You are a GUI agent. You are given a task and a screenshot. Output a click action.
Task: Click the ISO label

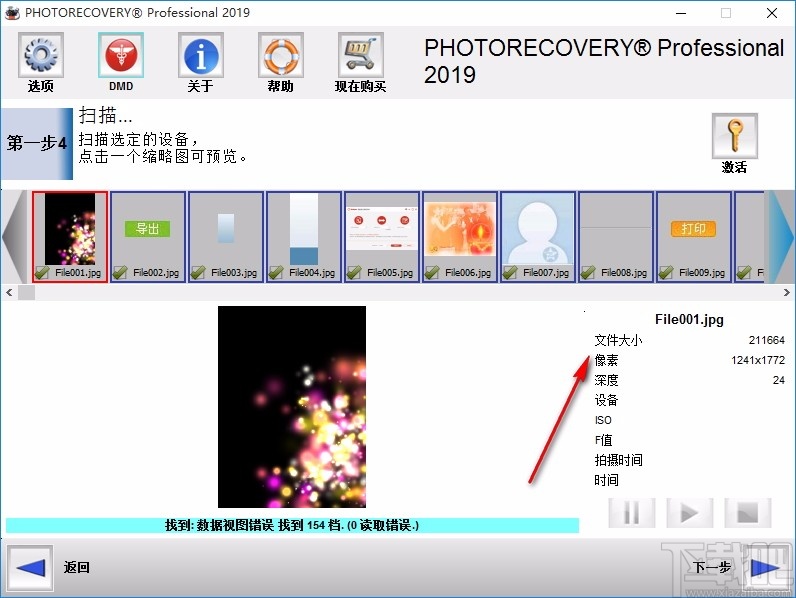603,420
